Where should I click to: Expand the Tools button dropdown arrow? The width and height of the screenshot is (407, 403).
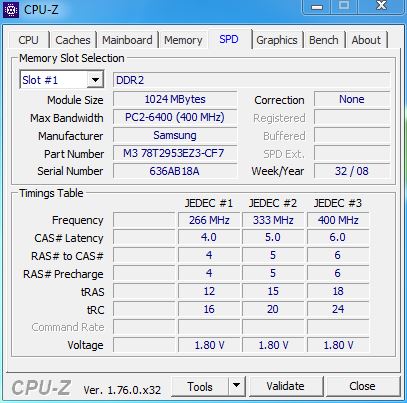[x=237, y=386]
